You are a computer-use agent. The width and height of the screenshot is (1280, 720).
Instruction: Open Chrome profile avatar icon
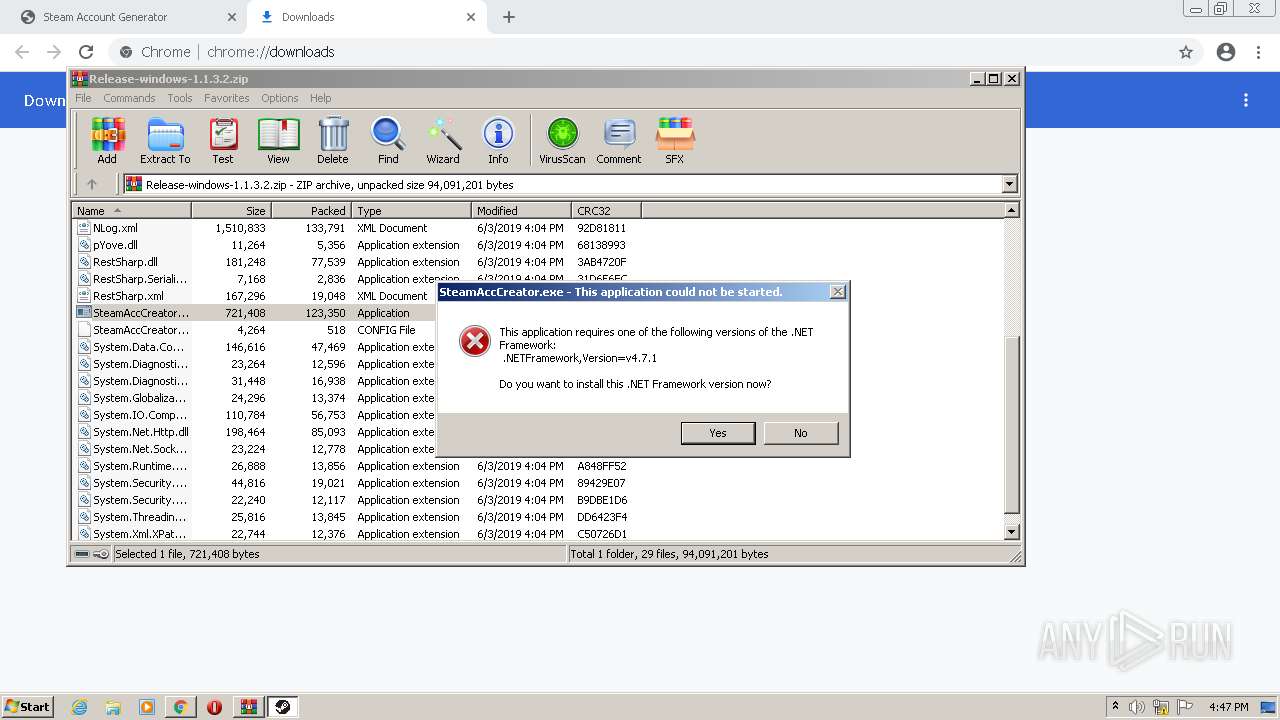pos(1226,52)
